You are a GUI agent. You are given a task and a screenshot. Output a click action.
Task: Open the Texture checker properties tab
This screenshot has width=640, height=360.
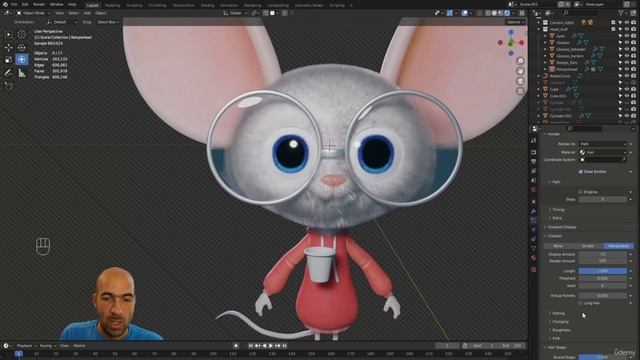(533, 269)
